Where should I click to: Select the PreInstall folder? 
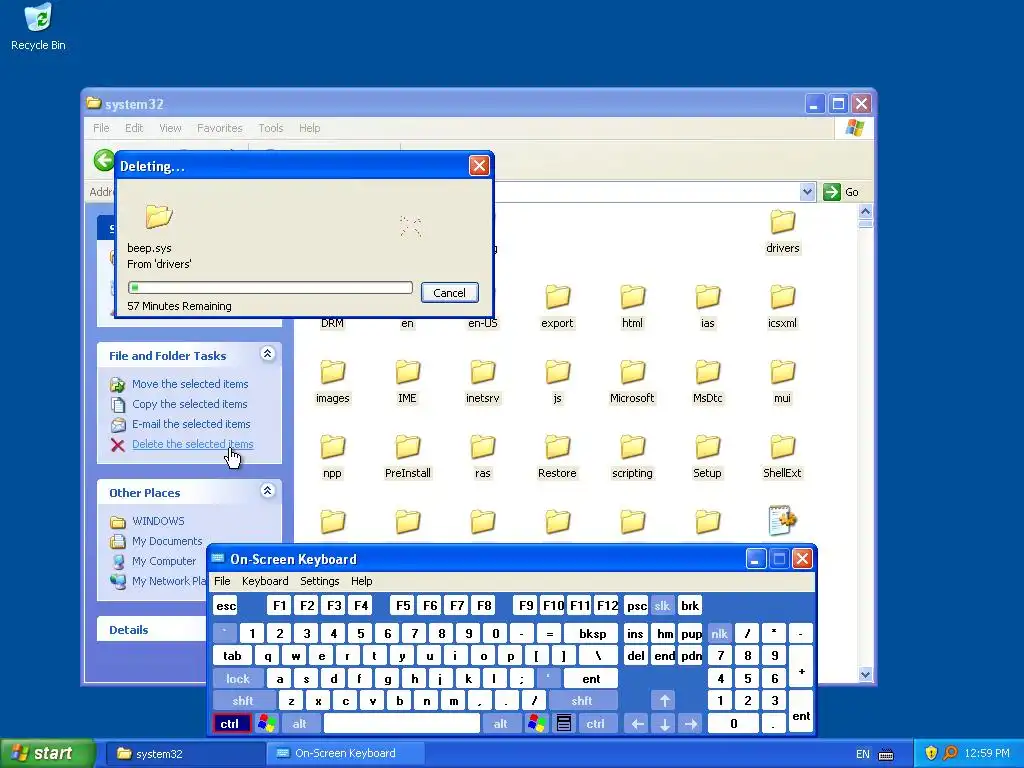(408, 456)
